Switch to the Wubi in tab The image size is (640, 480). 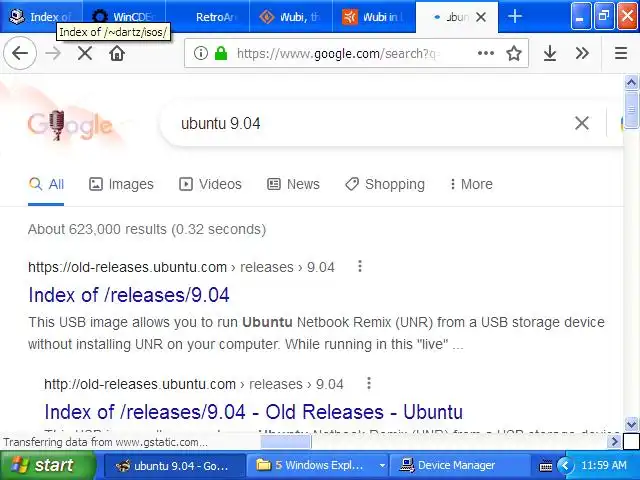point(374,17)
